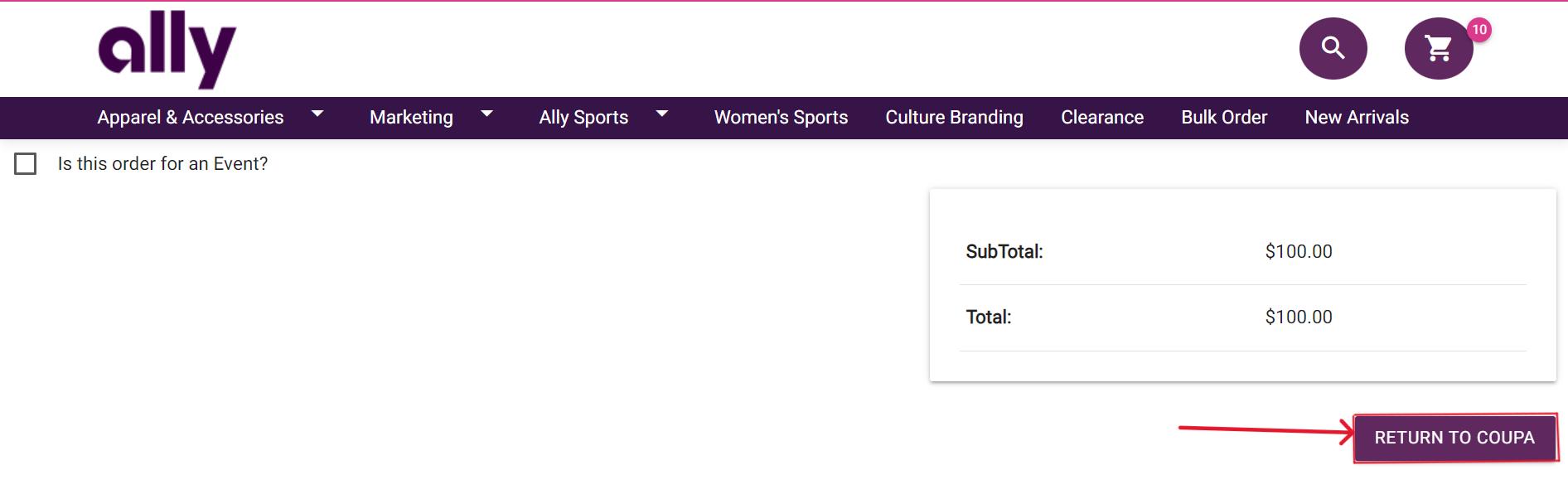The image size is (1568, 504).
Task: Click the SubTotal amount value
Action: 1299,252
